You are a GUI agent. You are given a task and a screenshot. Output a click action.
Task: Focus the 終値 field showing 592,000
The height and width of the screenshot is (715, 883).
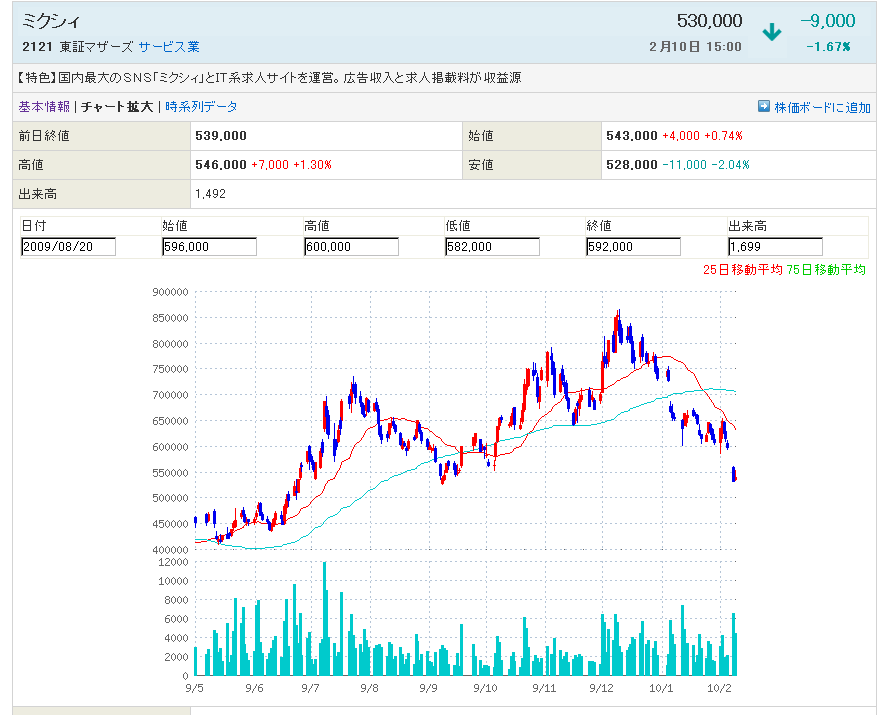click(x=633, y=247)
